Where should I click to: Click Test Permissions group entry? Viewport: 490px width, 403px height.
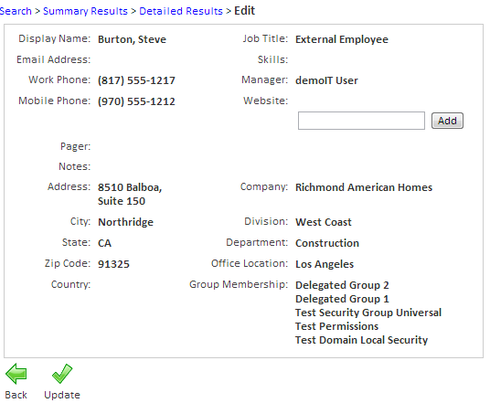(337, 326)
